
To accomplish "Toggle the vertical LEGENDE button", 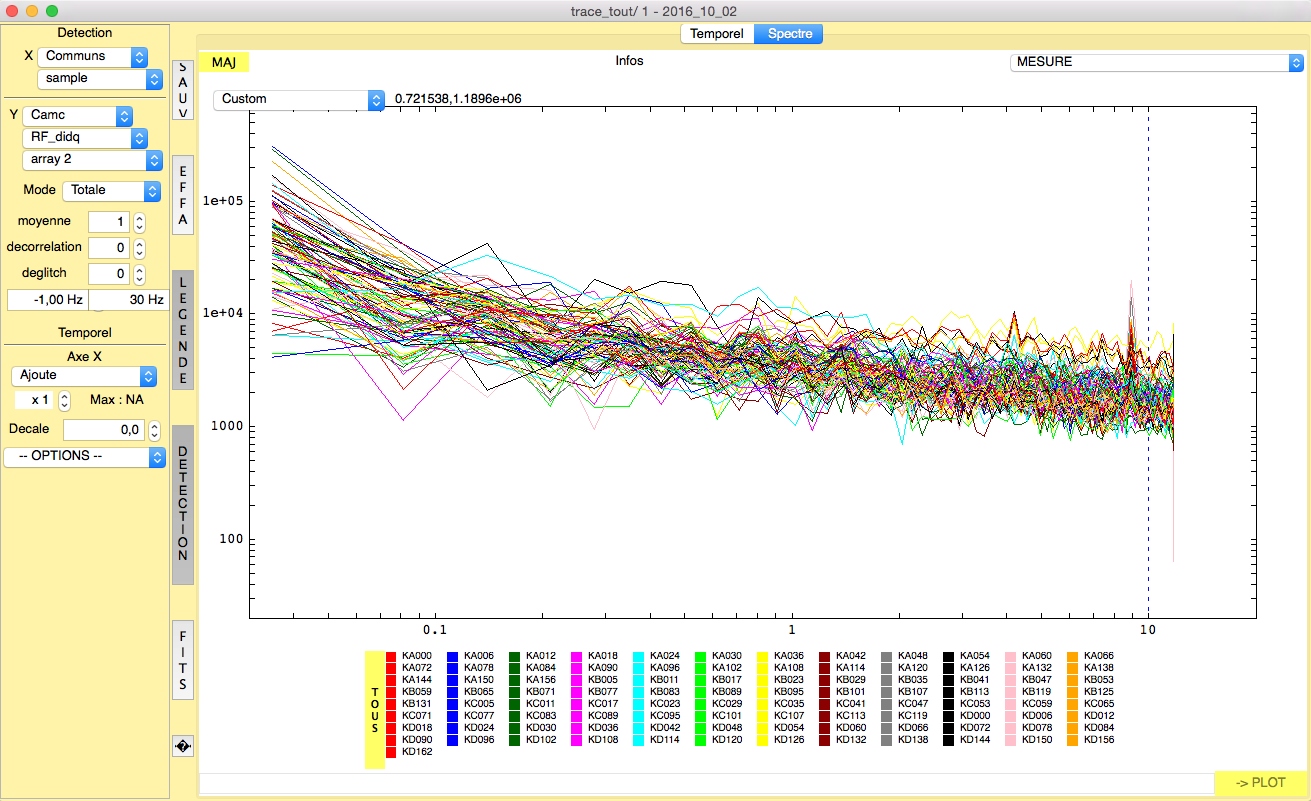I will pyautogui.click(x=183, y=330).
